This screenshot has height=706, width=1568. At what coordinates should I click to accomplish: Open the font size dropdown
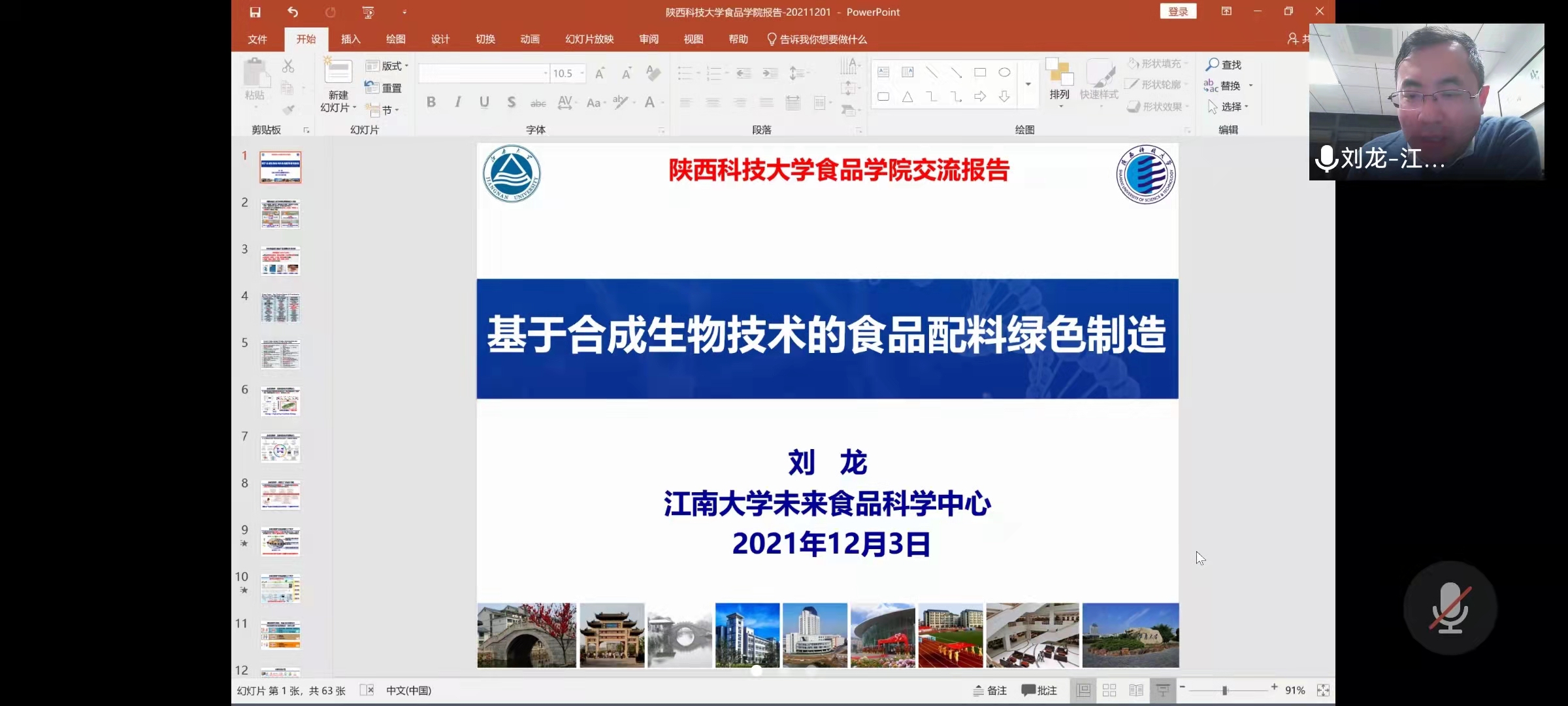point(582,73)
